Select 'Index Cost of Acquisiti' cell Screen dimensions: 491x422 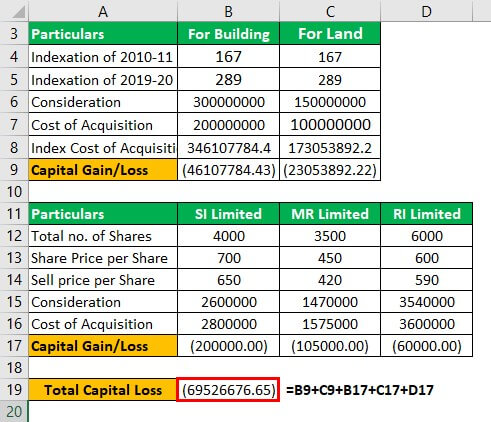click(103, 147)
